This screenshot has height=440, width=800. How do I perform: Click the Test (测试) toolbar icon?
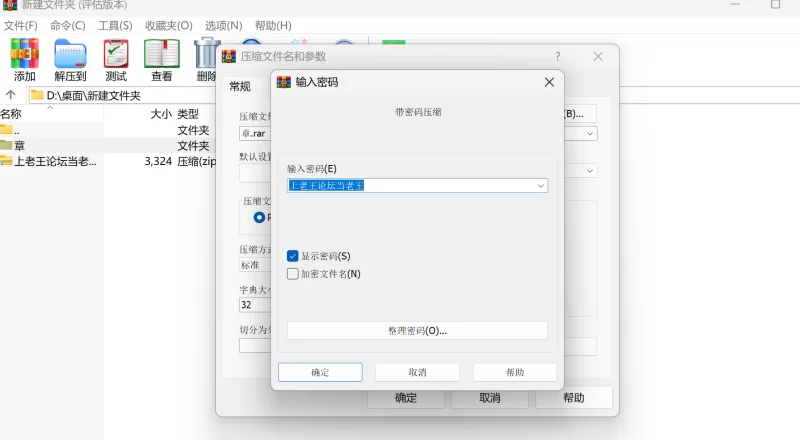[x=116, y=60]
